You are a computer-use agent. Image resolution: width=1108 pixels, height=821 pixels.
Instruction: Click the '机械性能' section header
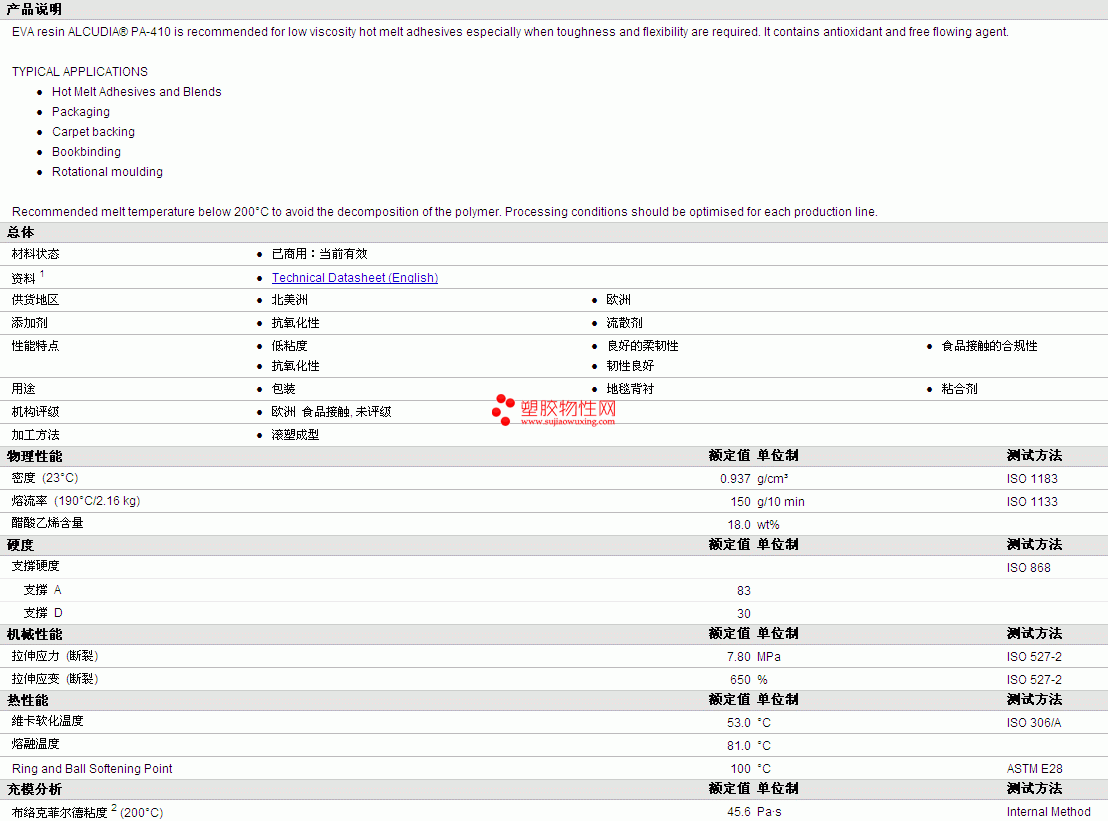(x=35, y=634)
